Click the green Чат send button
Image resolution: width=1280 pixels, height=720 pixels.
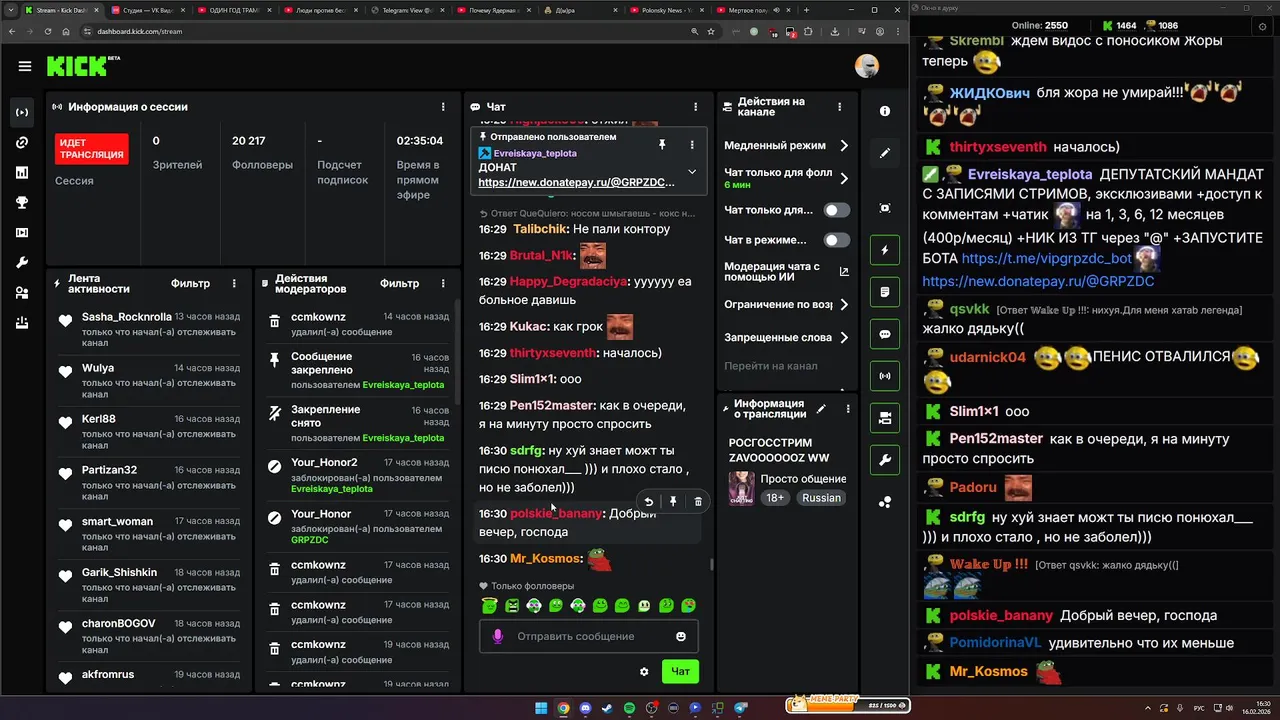pyautogui.click(x=680, y=671)
